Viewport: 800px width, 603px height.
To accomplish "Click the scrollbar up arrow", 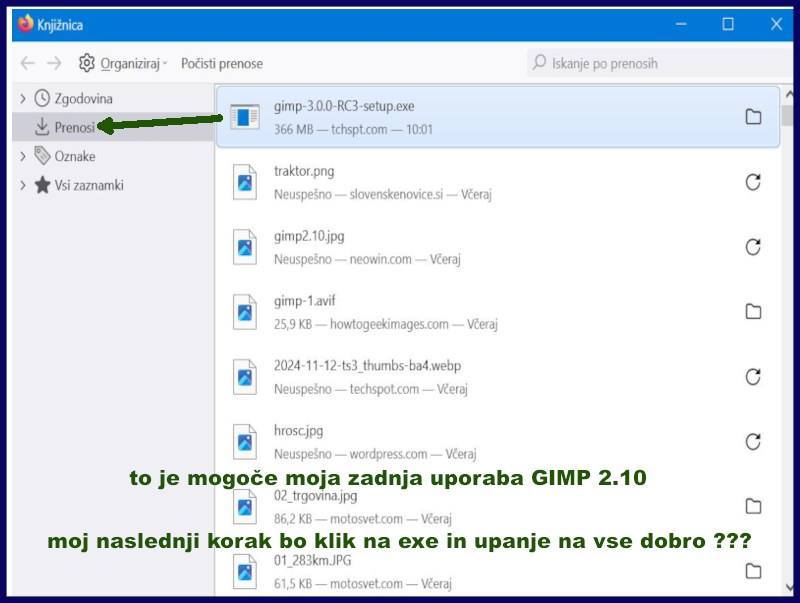I will [x=789, y=94].
